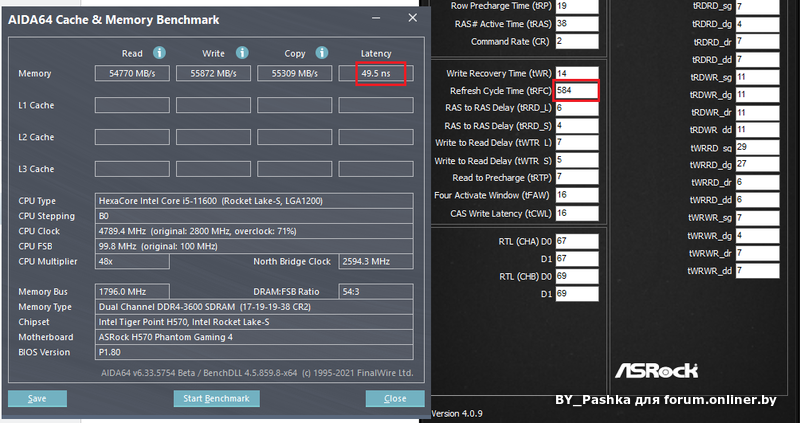Image resolution: width=800 pixels, height=423 pixels.
Task: Click the Write to Read Delay (tWTR_L) field
Action: (x=577, y=143)
